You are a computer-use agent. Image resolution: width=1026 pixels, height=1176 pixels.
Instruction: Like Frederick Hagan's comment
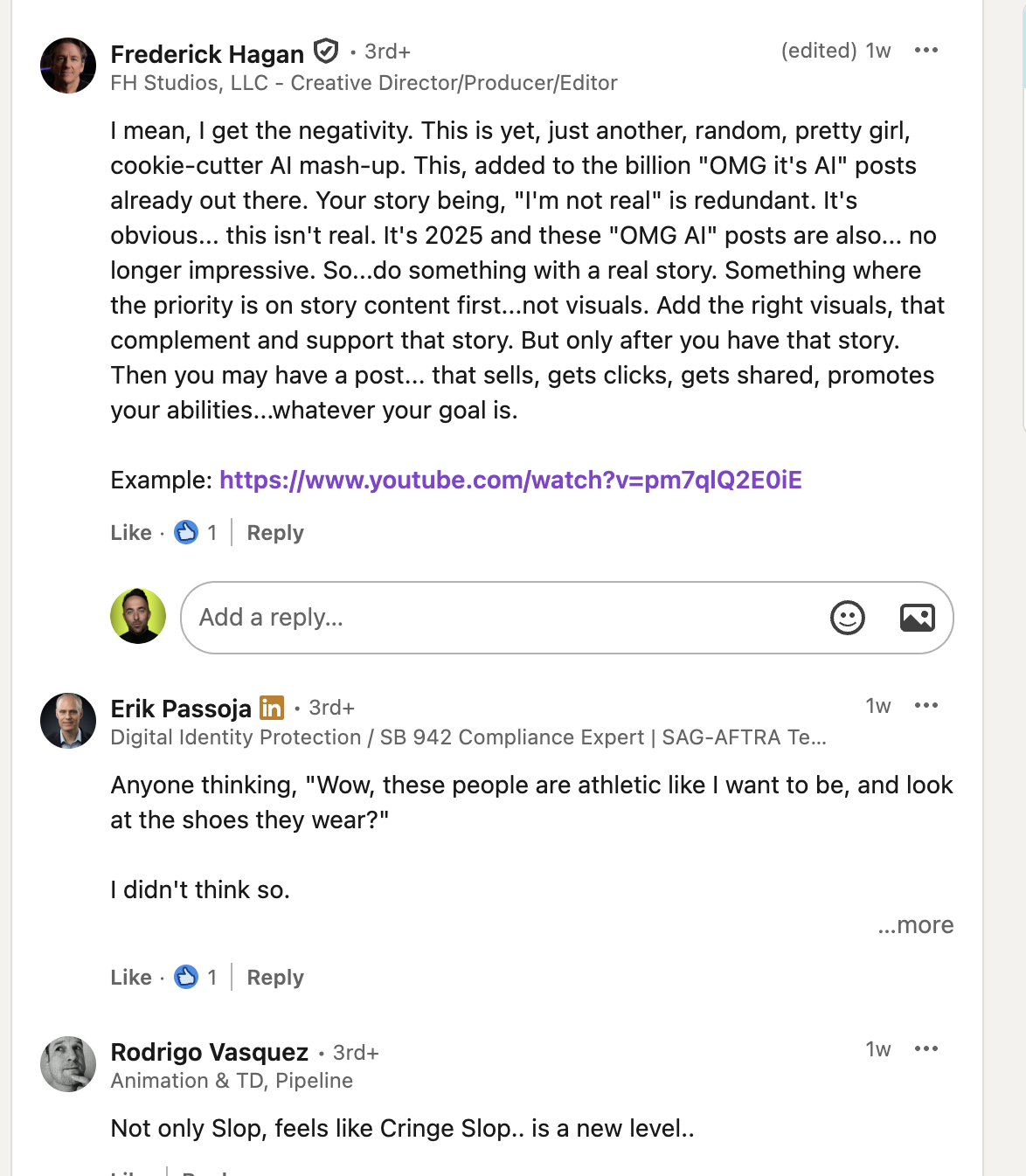coord(131,533)
